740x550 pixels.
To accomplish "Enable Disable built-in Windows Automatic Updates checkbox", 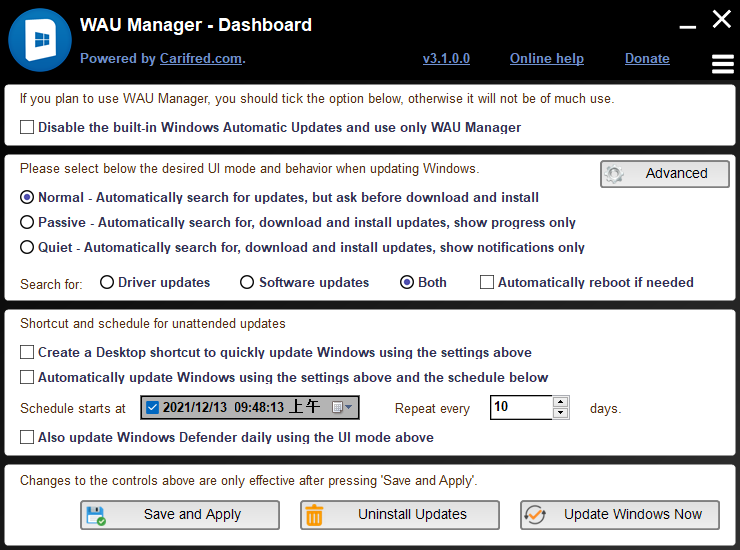I will pos(27,128).
